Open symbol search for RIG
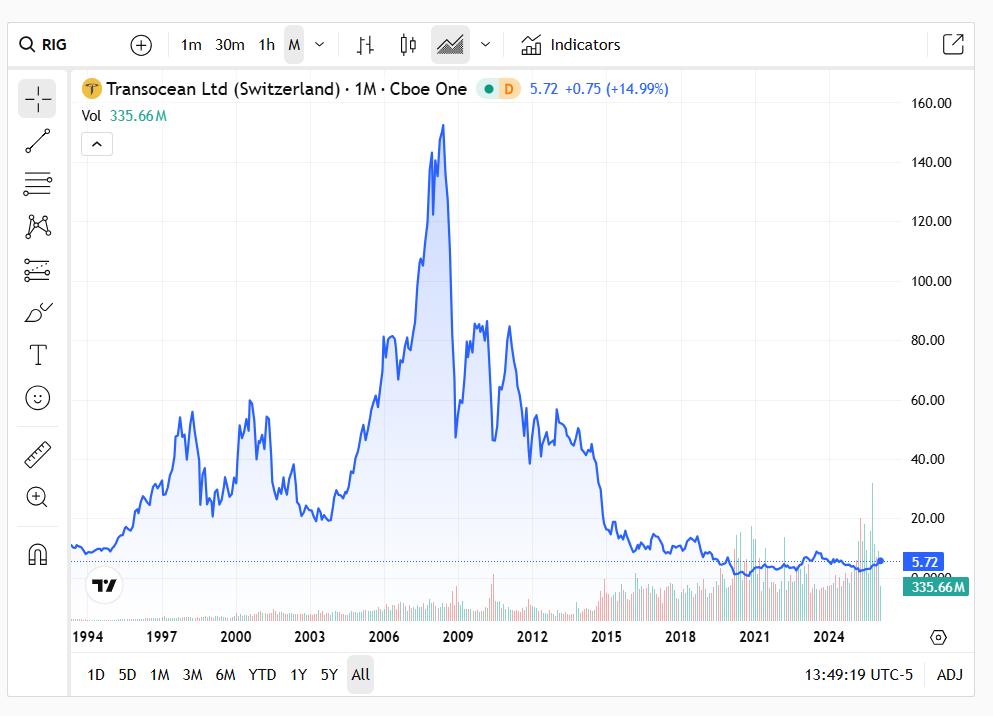Screen dimensions: 993x716 click(x=44, y=45)
